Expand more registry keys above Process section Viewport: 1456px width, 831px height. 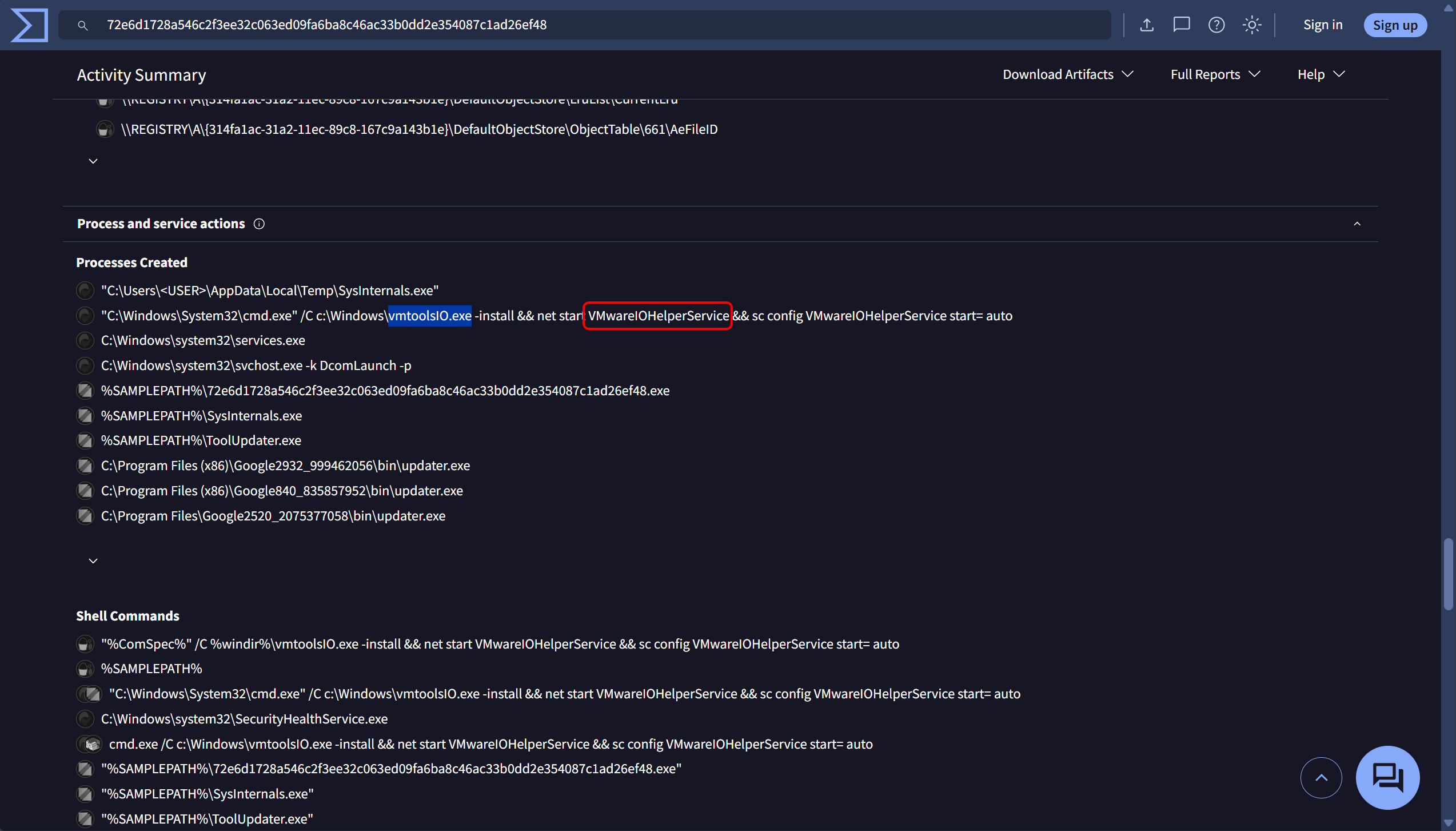(93, 161)
